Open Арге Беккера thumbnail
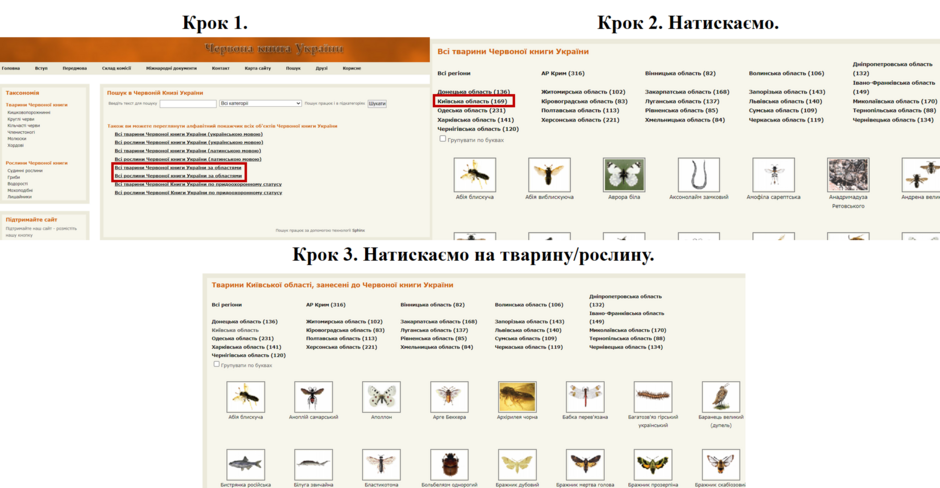Image resolution: width=940 pixels, height=488 pixels. click(449, 397)
